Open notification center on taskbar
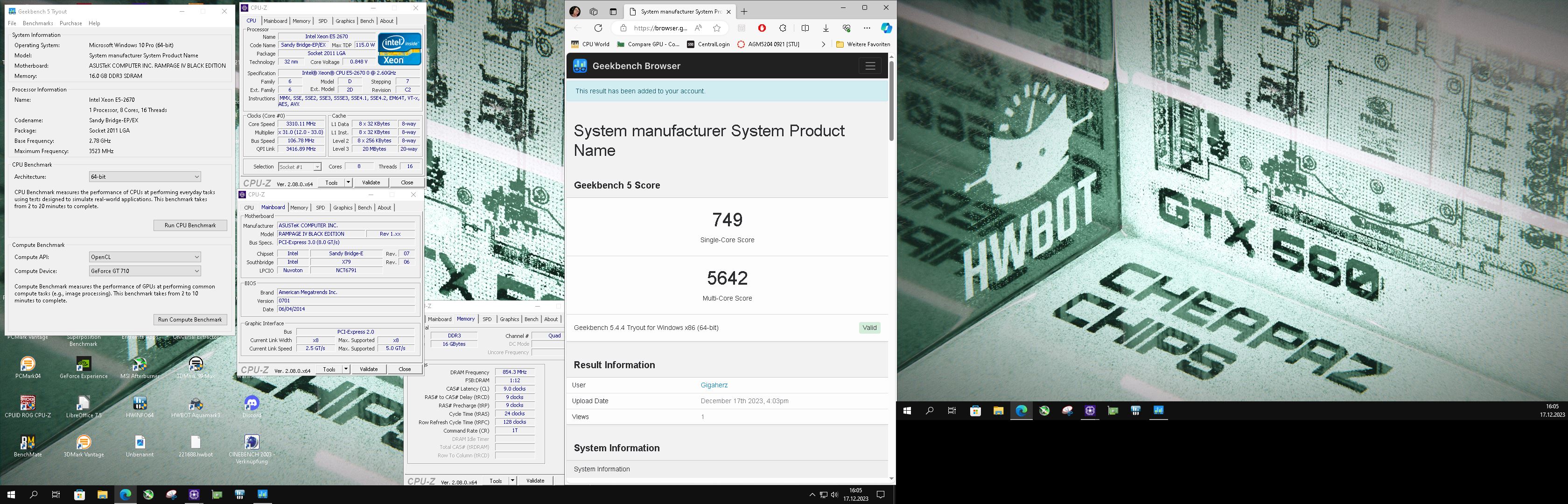1568x504 pixels. tap(880, 495)
